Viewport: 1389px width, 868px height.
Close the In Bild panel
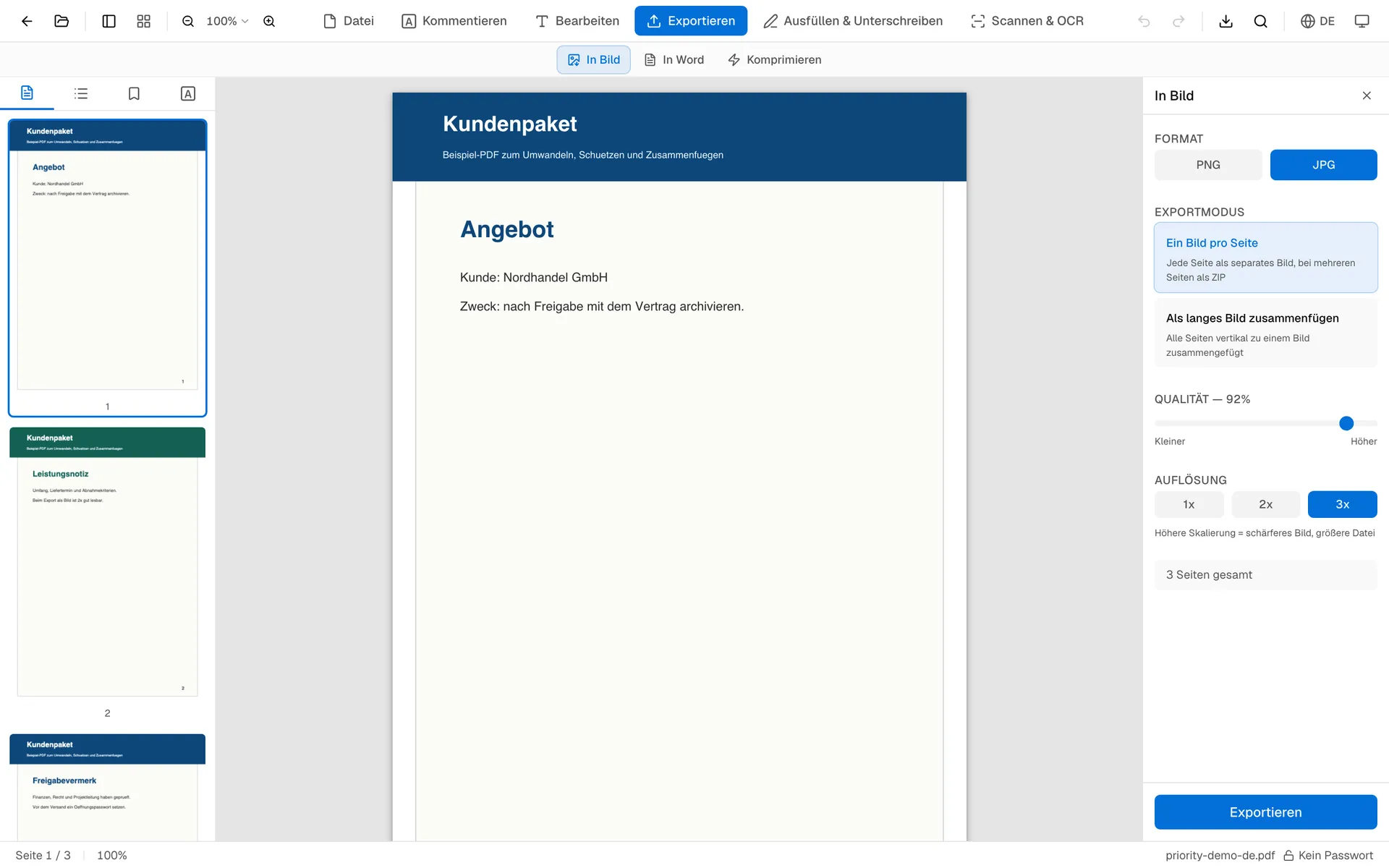click(1367, 95)
